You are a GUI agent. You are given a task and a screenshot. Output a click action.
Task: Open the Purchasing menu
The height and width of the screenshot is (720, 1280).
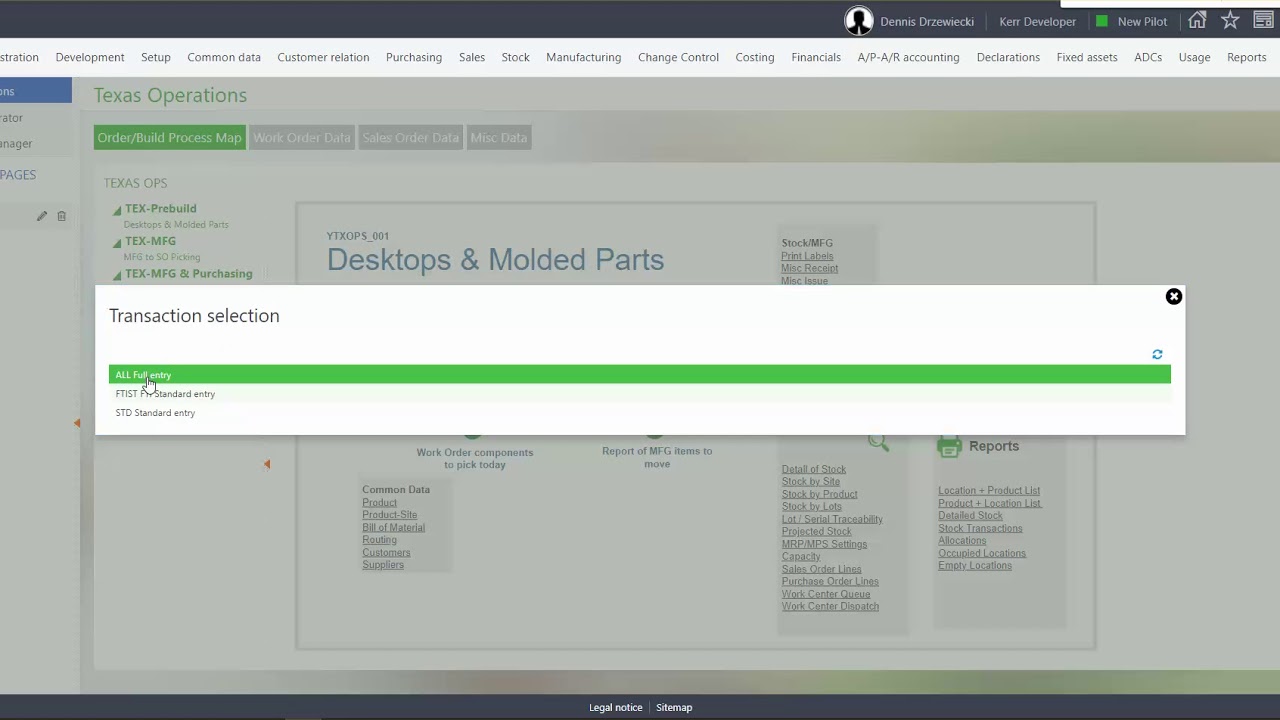pos(414,57)
